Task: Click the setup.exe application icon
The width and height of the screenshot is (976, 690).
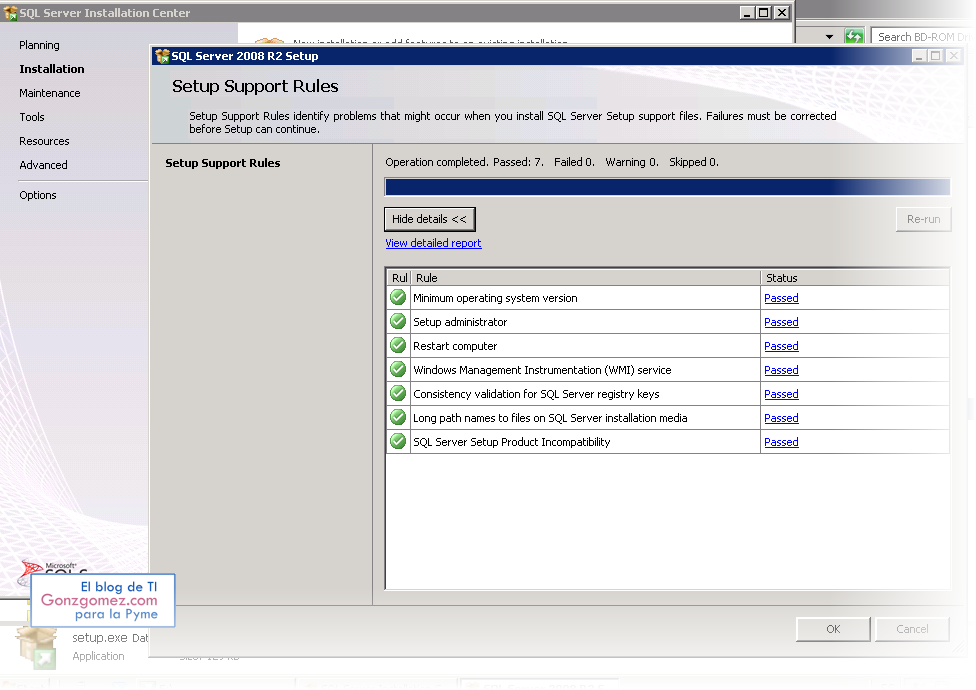Action: 36,647
